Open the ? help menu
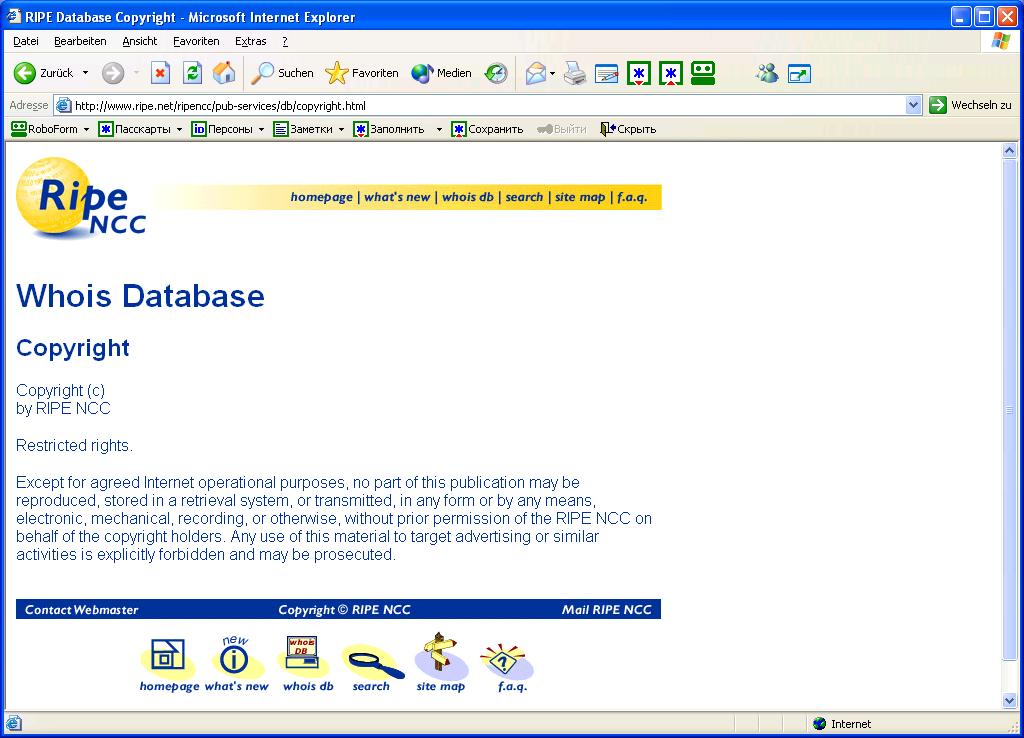 click(x=285, y=41)
